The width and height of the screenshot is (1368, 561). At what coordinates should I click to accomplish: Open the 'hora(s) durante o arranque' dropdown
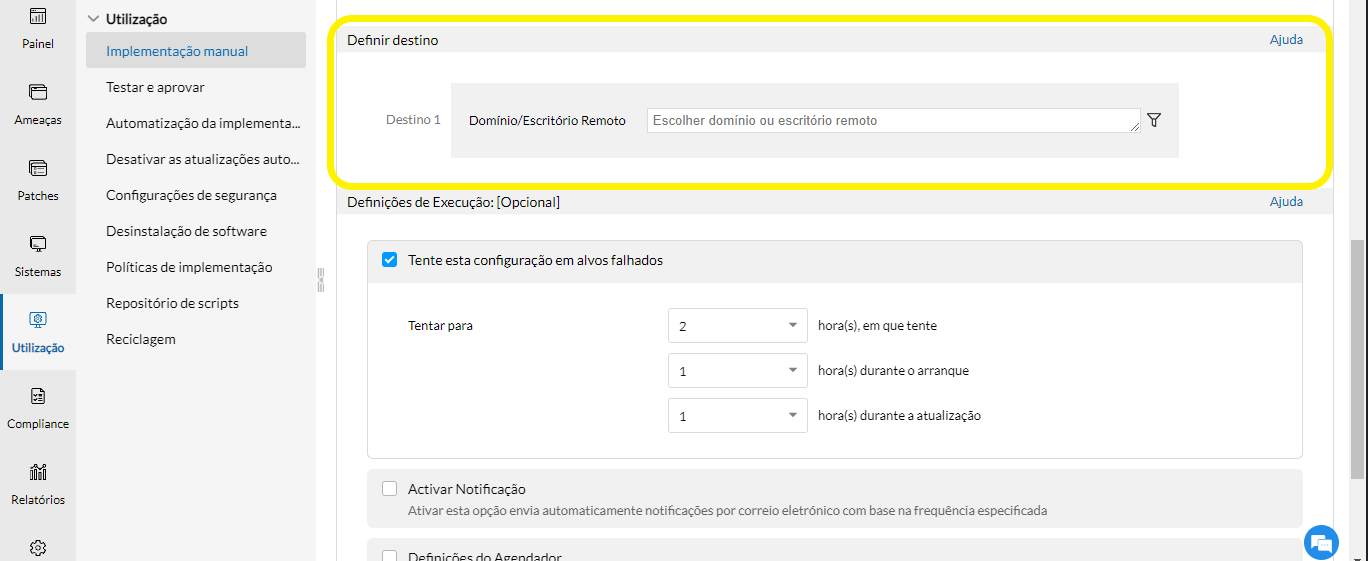737,371
